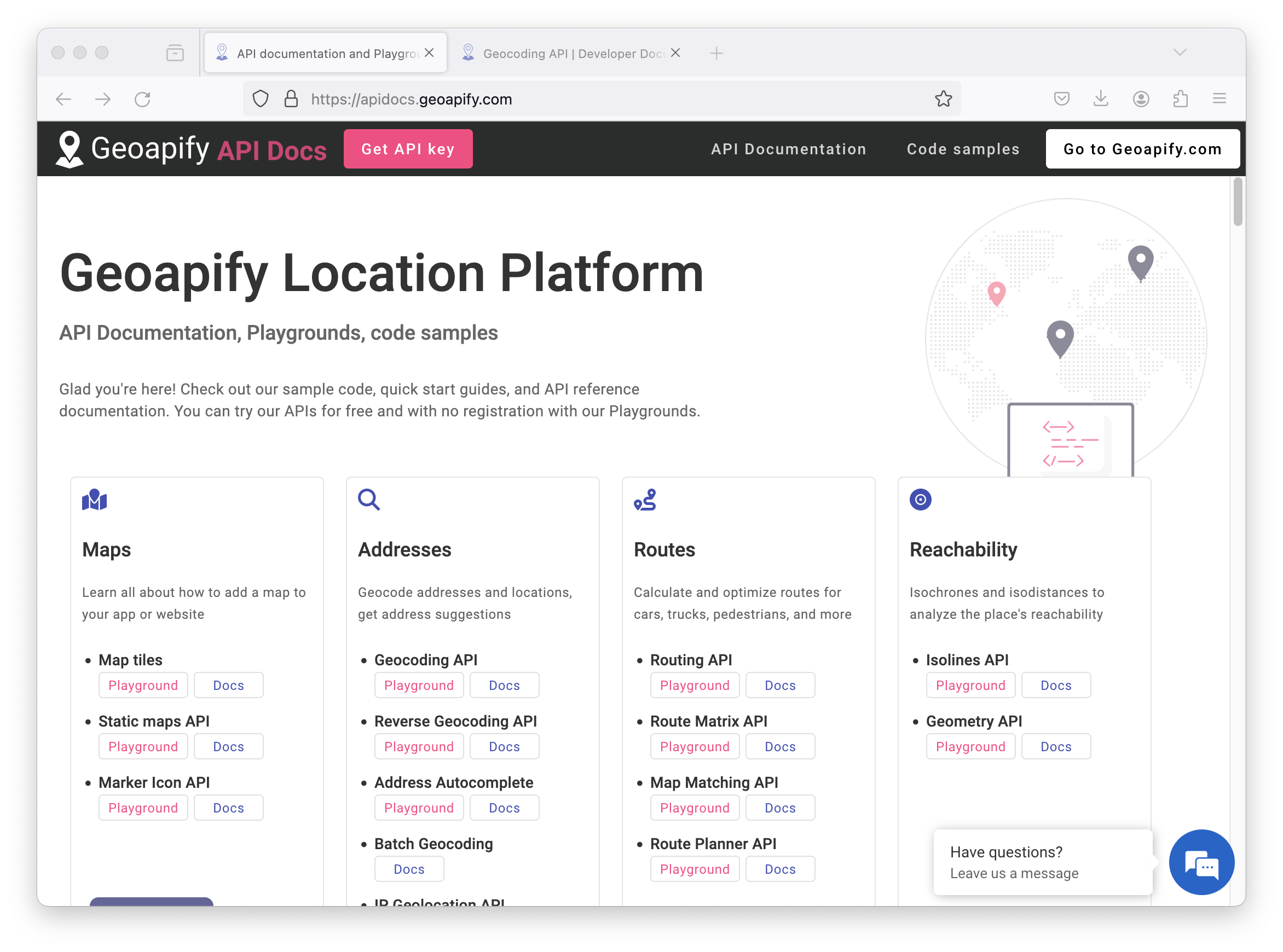Open the Batch Geocoding Docs
The image size is (1283, 952).
click(409, 869)
